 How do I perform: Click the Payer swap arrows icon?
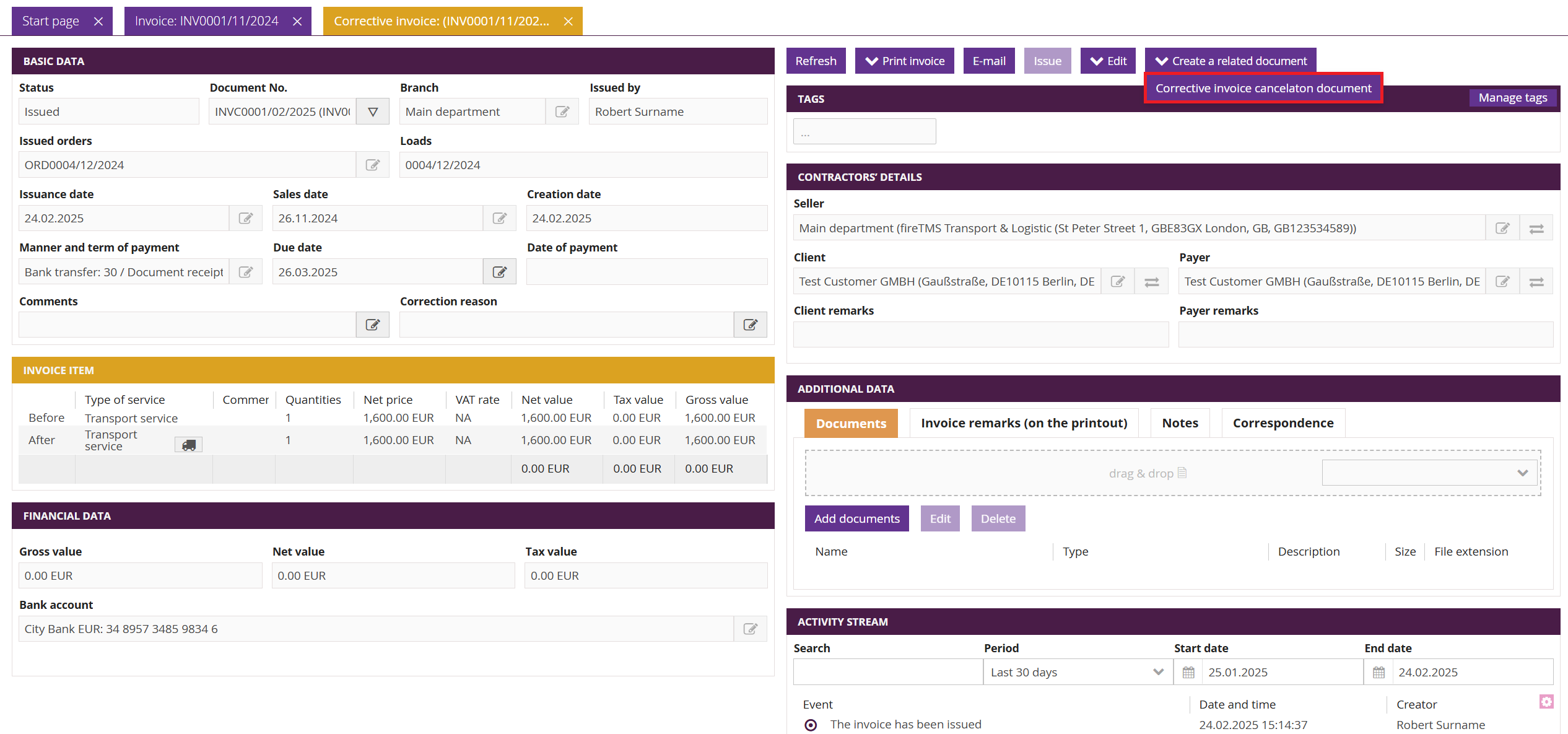pos(1536,282)
